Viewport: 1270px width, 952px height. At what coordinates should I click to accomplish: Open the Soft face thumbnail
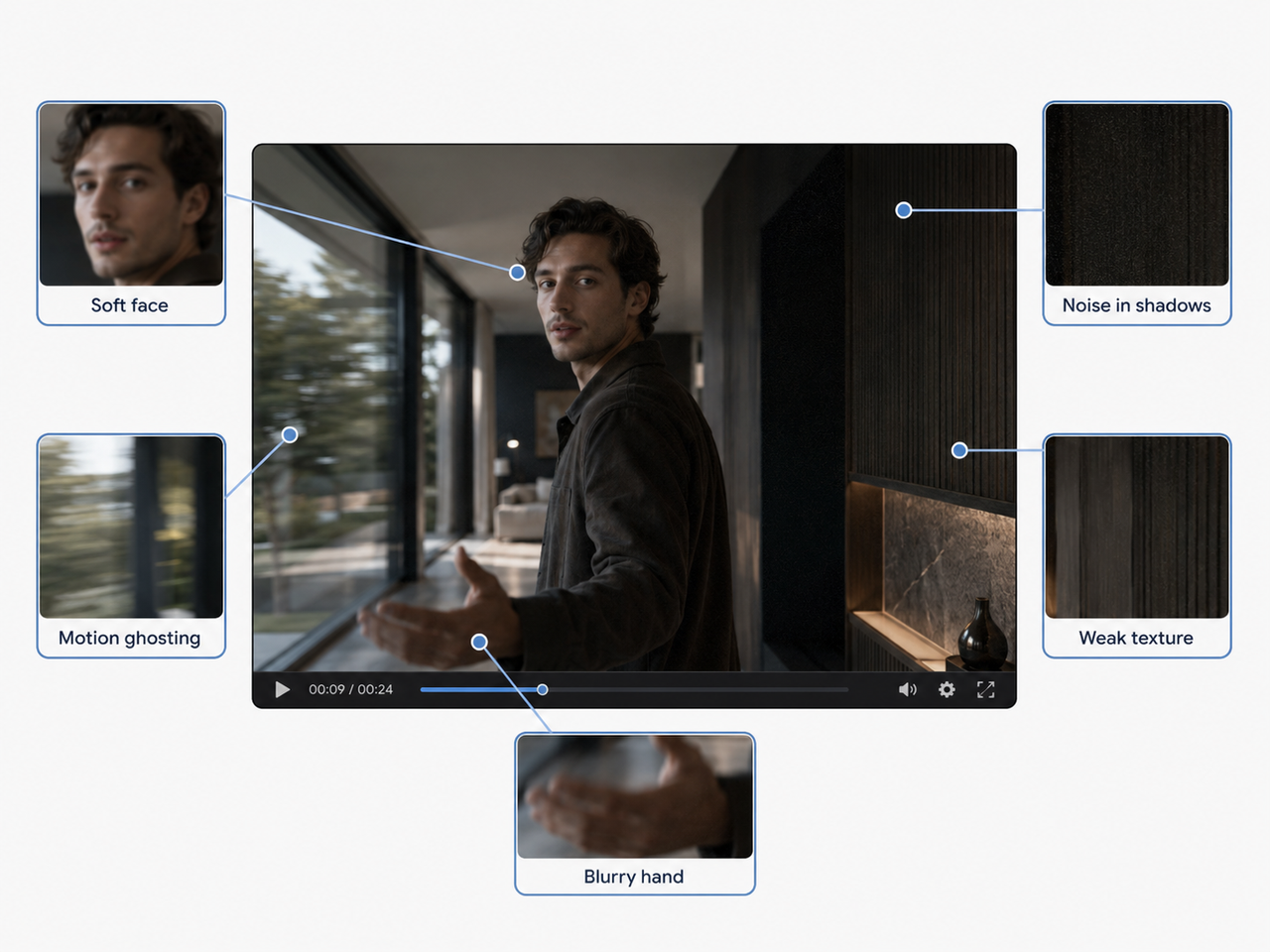point(131,194)
